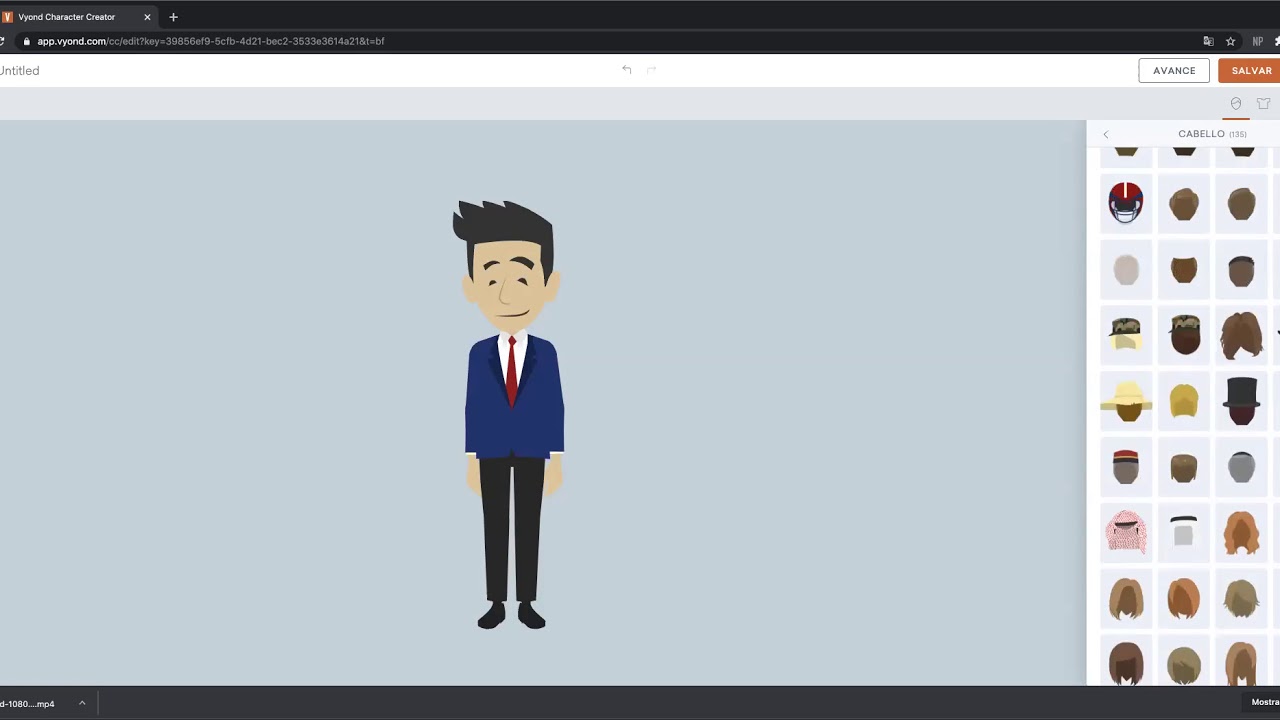View site security lock icon

click(x=26, y=41)
